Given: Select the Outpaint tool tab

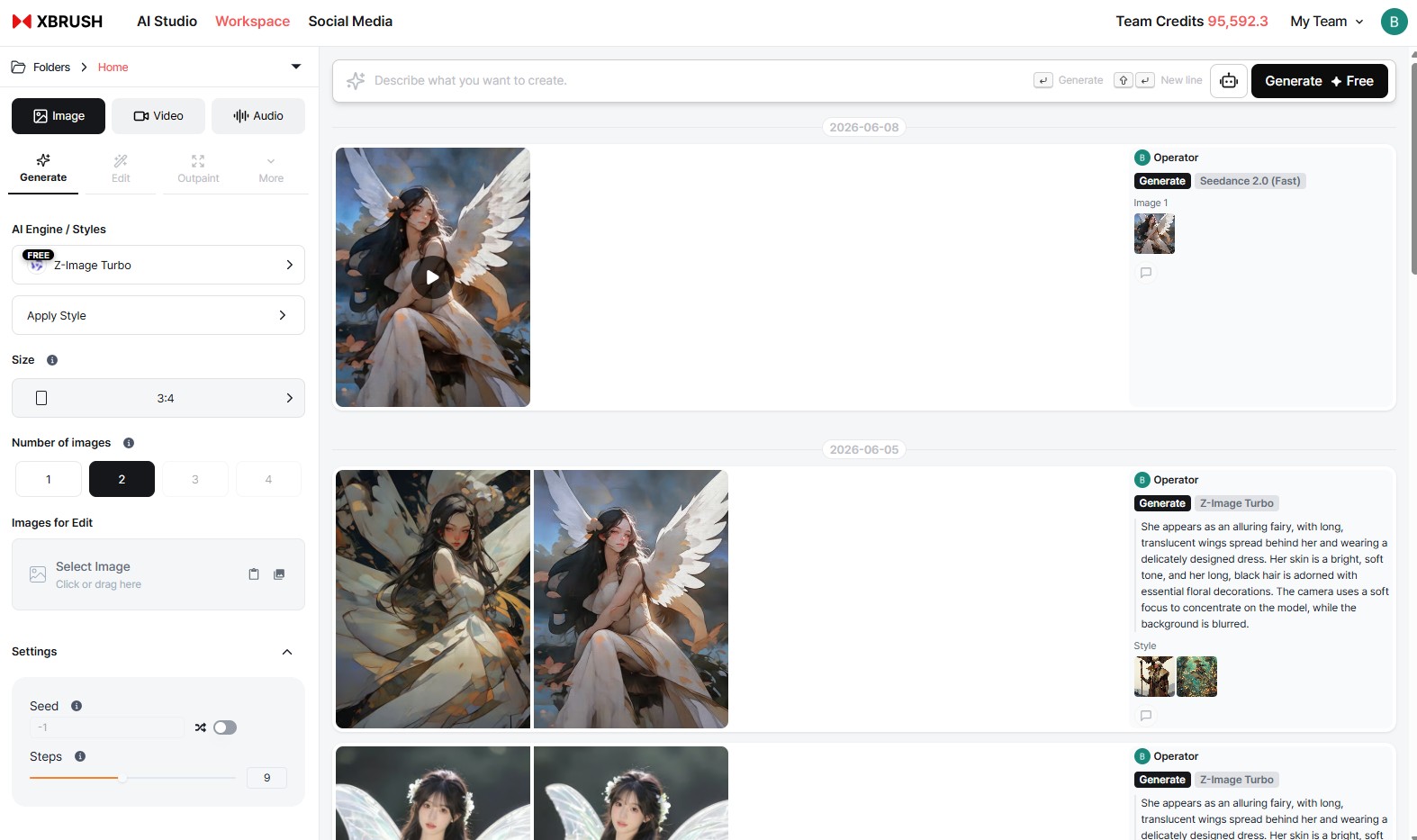Looking at the screenshot, I should pos(198,169).
